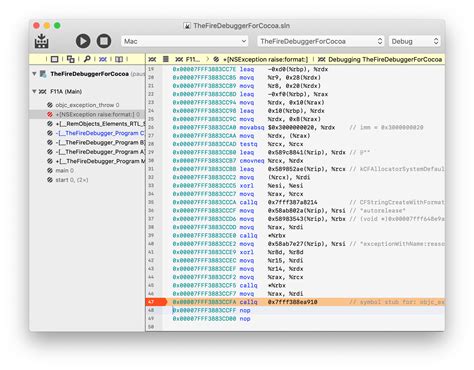
Task: Click the debug icon at jump bar start
Action: click(x=152, y=59)
